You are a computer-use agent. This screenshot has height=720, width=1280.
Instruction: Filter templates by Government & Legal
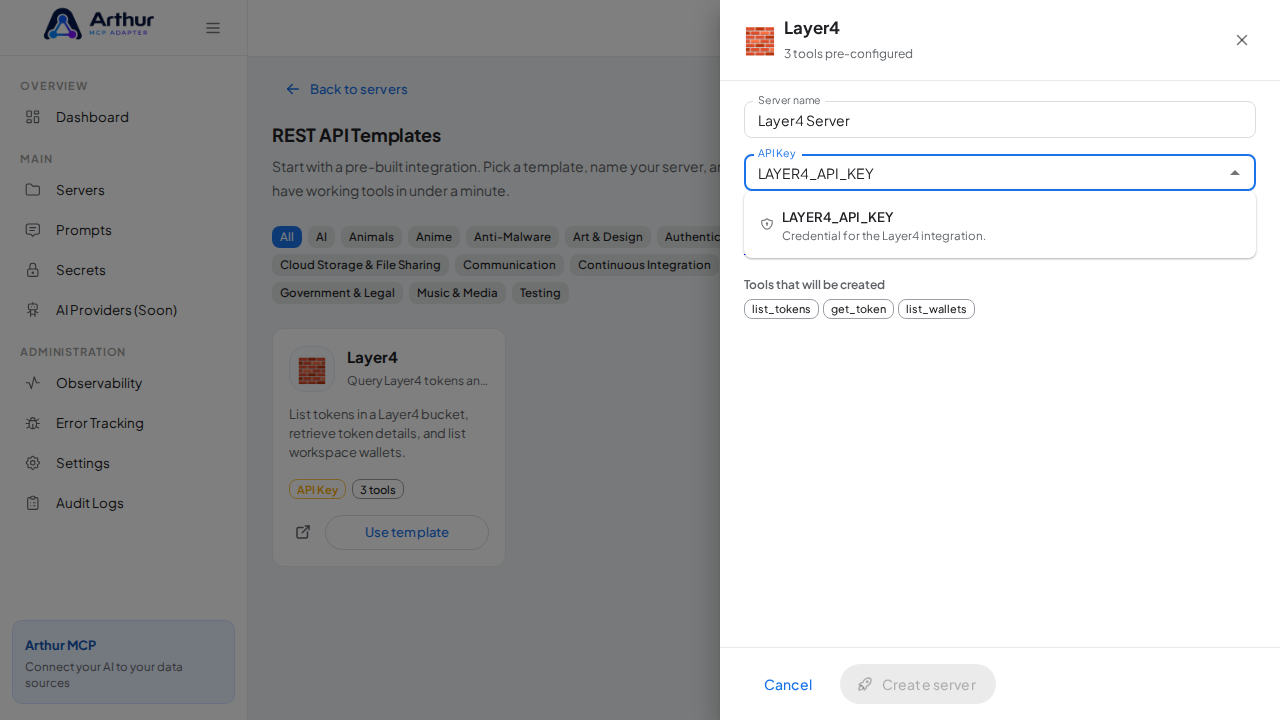(x=337, y=293)
